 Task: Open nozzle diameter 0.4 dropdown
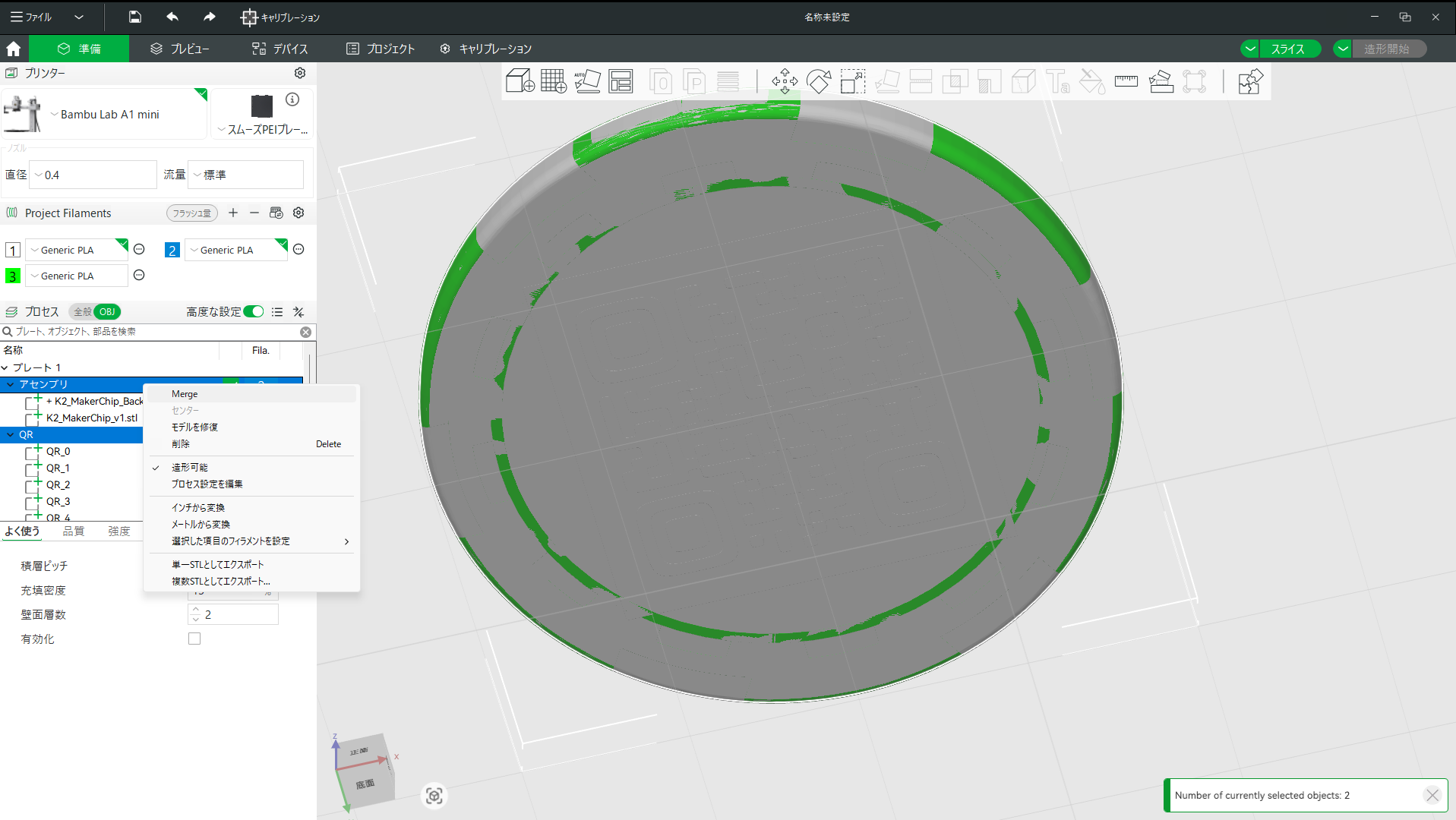93,175
